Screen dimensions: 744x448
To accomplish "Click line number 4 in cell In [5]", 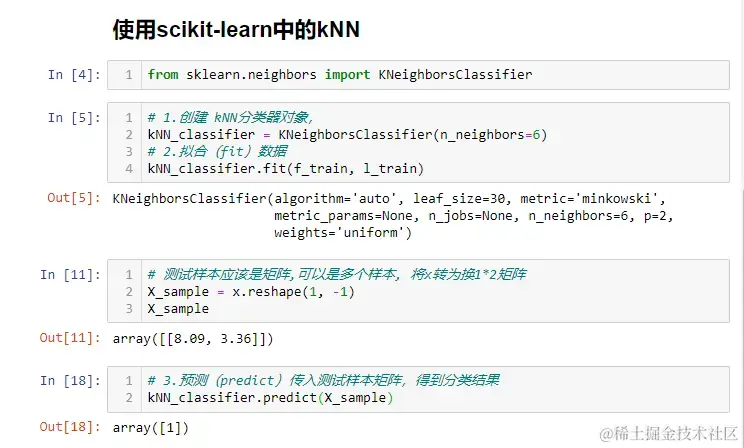I will point(129,168).
